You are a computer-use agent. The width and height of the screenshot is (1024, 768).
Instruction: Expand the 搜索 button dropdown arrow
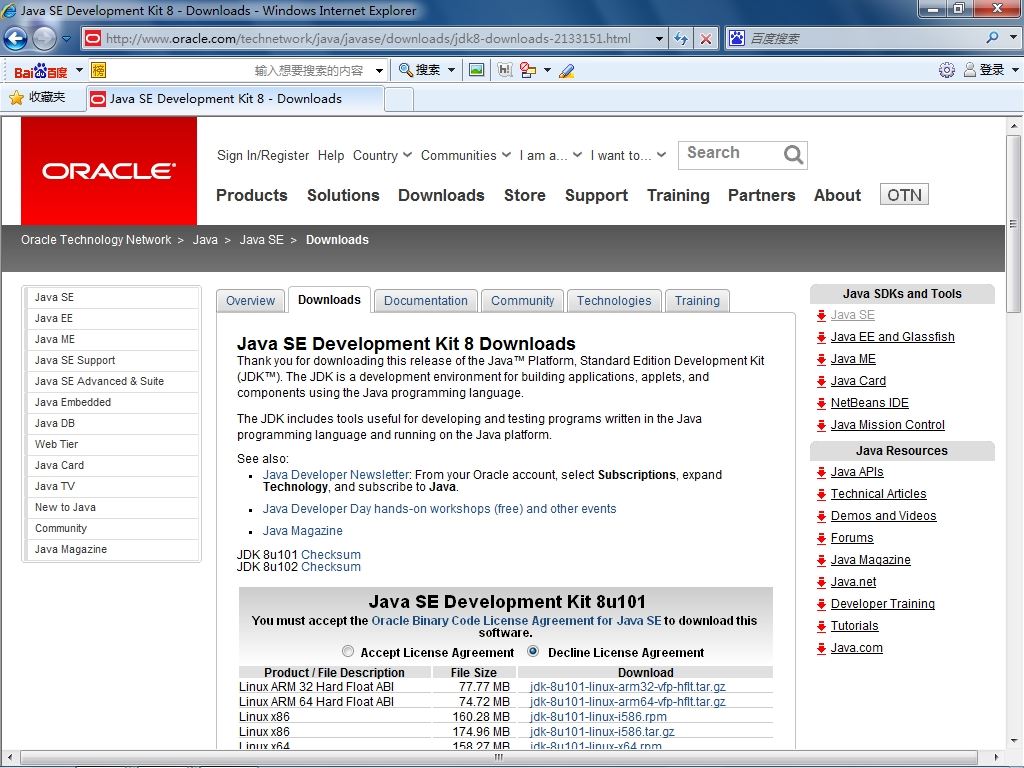(x=451, y=70)
